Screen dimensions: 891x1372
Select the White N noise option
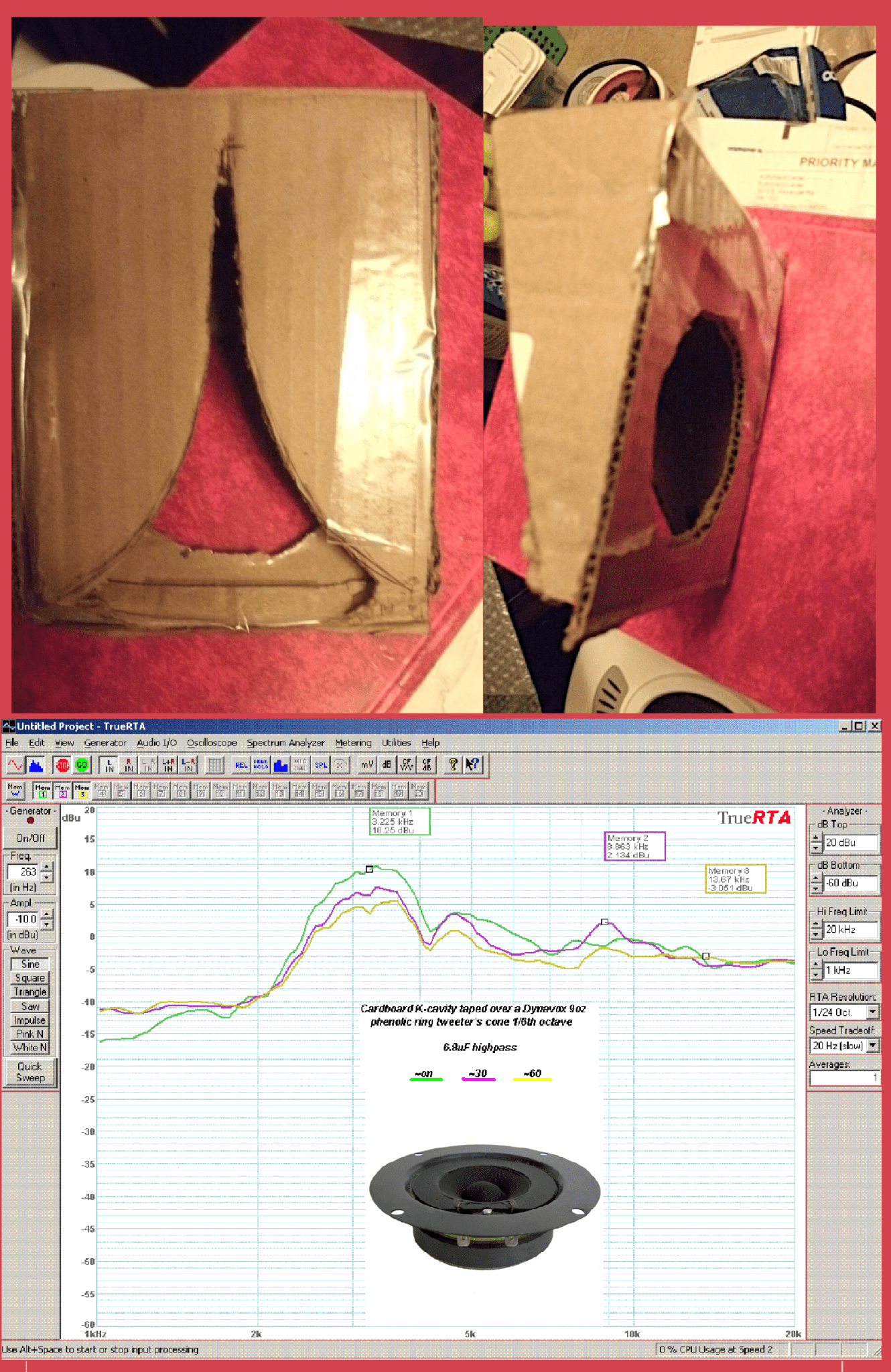coord(30,1048)
